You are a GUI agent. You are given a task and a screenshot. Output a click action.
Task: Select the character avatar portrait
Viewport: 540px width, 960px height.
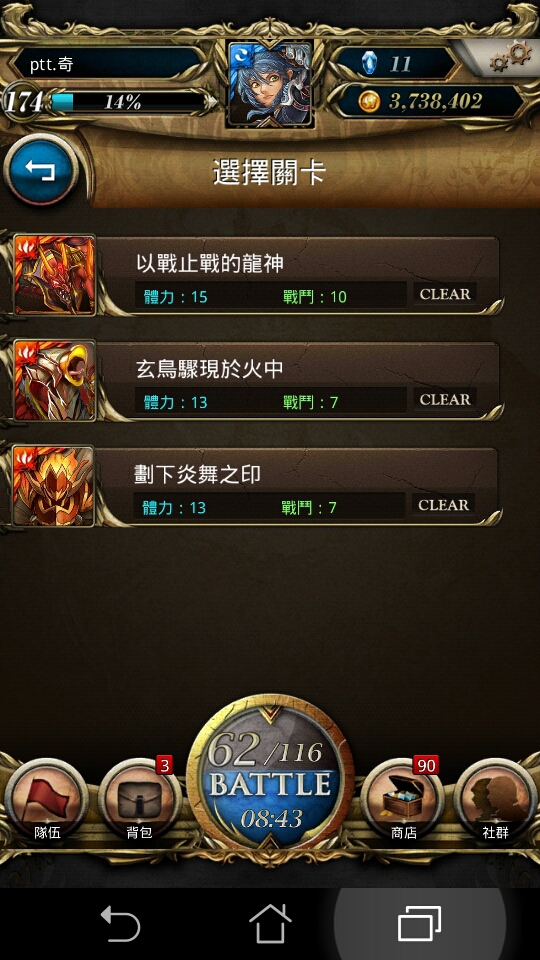click(x=270, y=84)
